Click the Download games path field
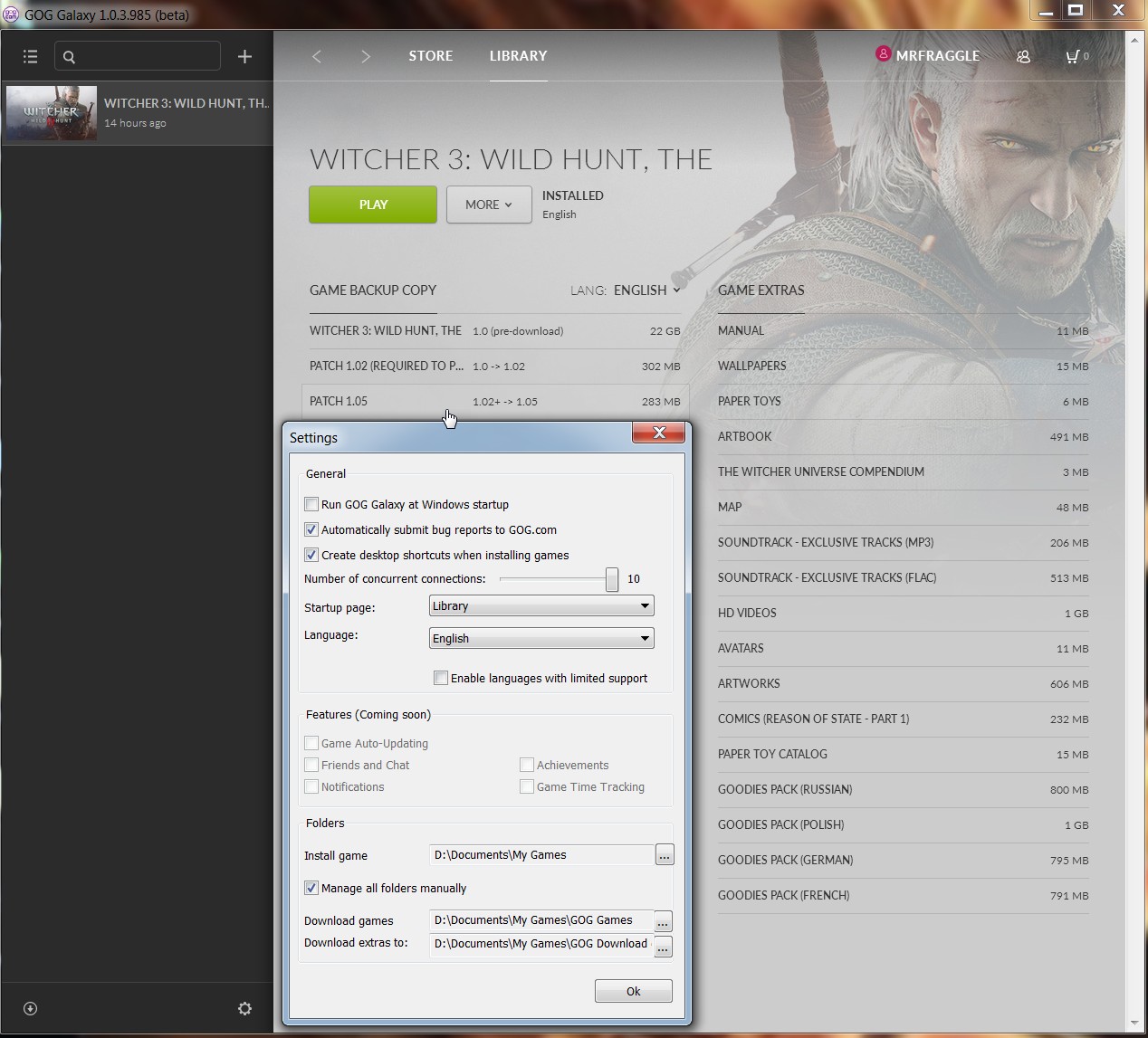1148x1038 pixels. [x=541, y=920]
